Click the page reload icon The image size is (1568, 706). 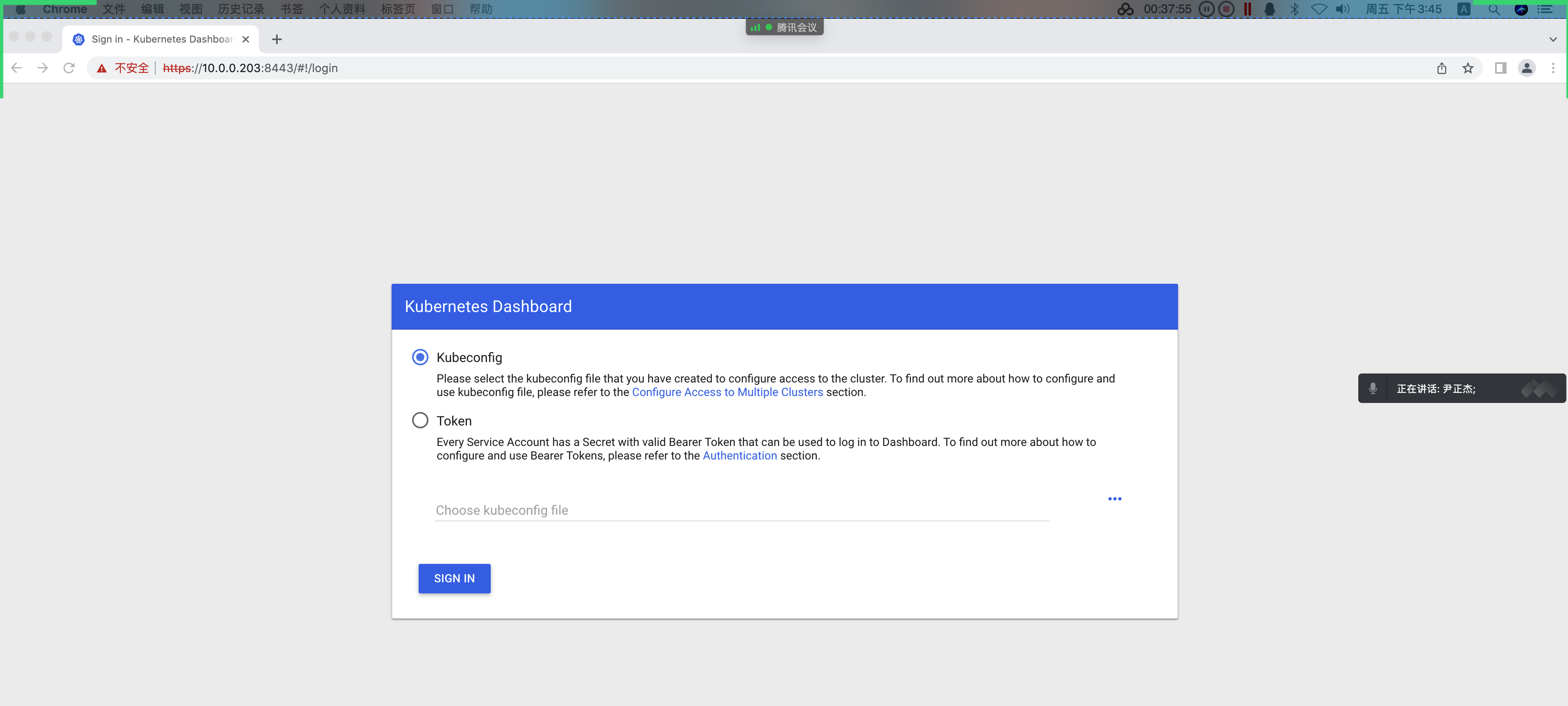tap(69, 68)
